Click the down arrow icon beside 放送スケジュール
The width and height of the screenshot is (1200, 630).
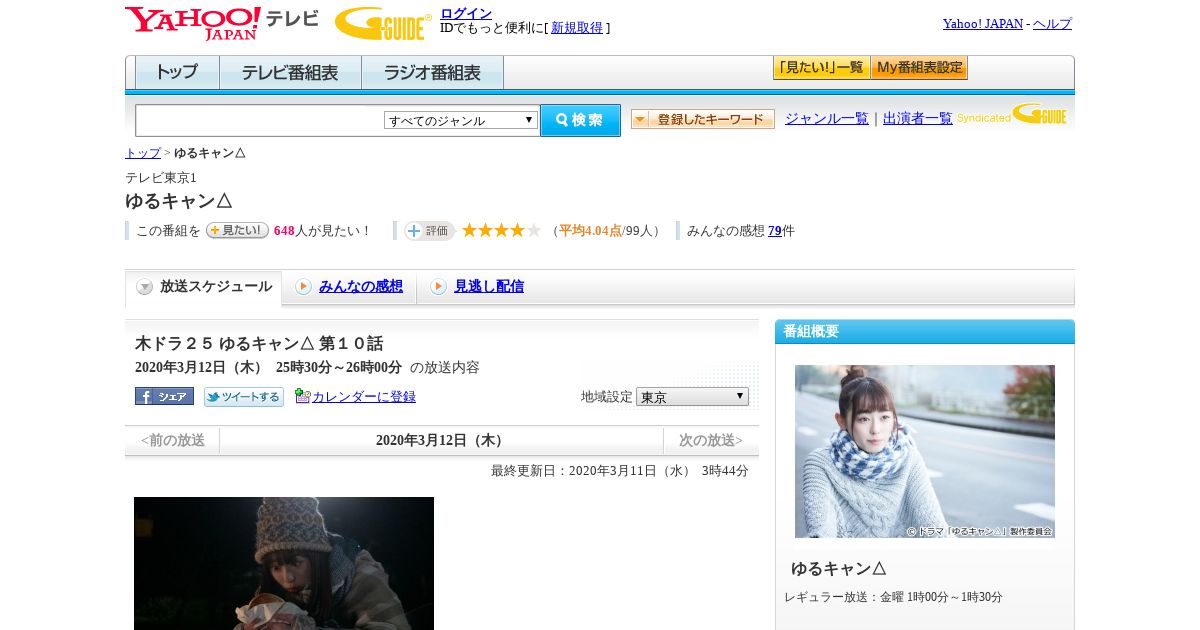tap(145, 287)
